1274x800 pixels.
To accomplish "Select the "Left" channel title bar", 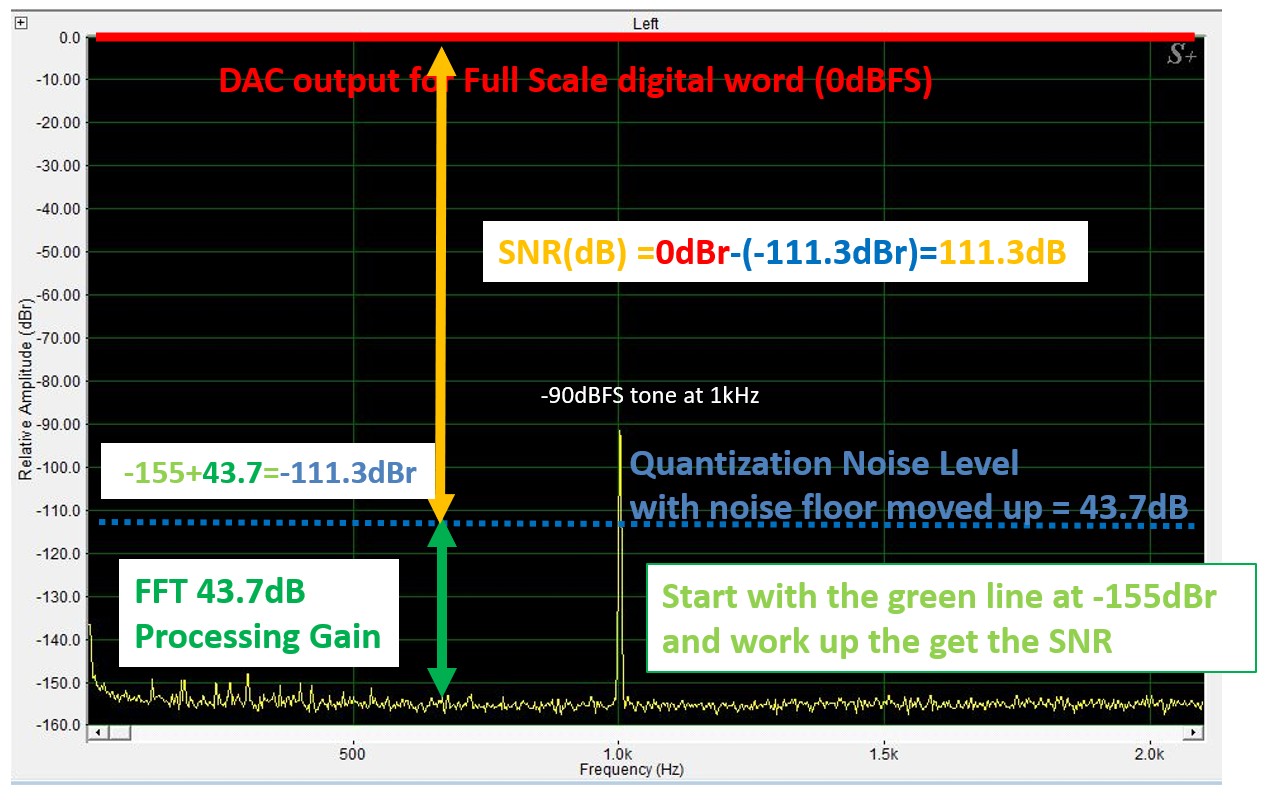I will coord(645,23).
